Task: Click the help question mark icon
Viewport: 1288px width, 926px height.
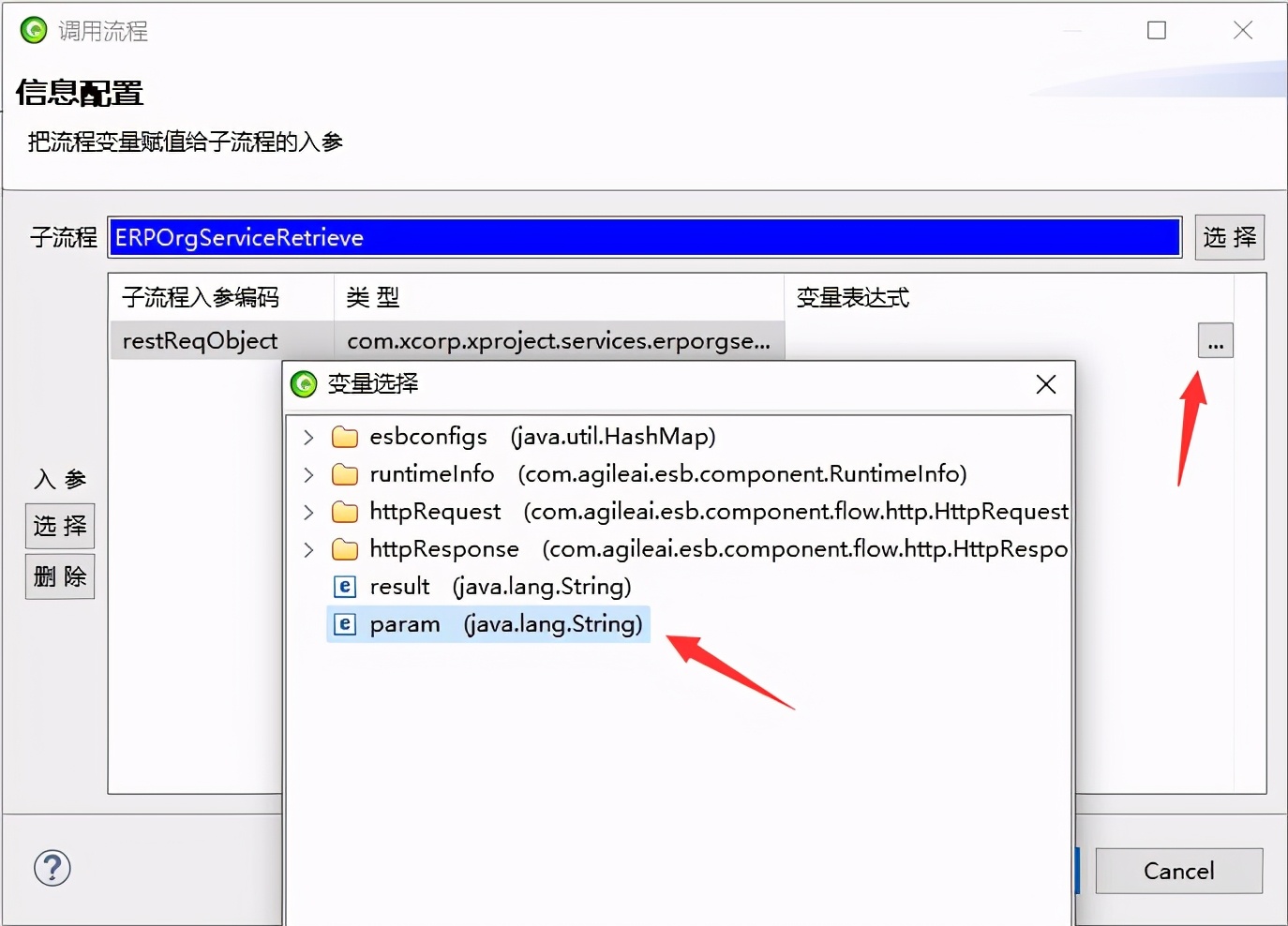Action: (x=52, y=869)
